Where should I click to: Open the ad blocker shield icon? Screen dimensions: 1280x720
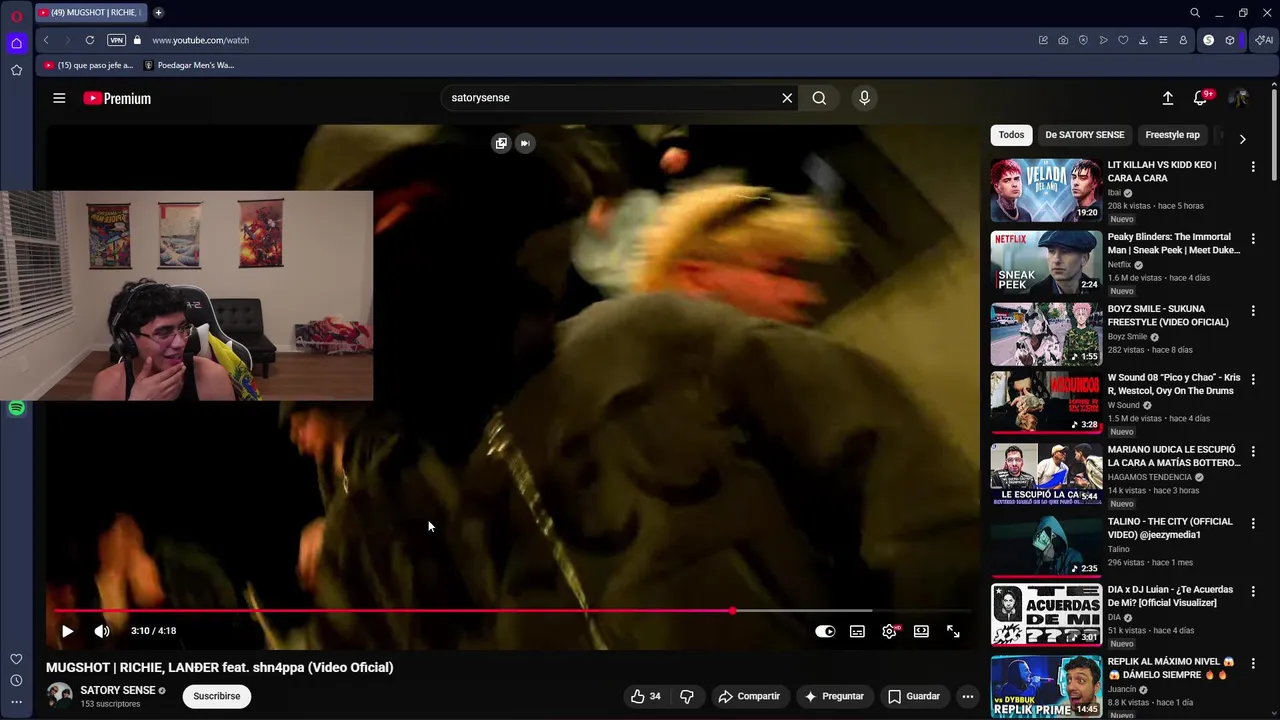click(1083, 40)
